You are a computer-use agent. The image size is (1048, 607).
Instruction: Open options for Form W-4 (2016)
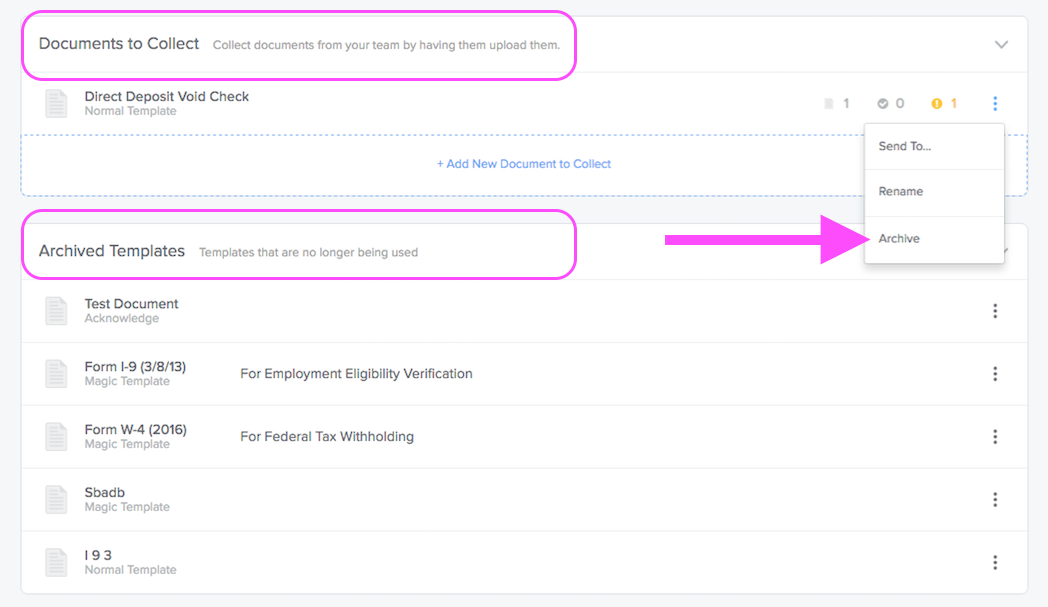995,437
